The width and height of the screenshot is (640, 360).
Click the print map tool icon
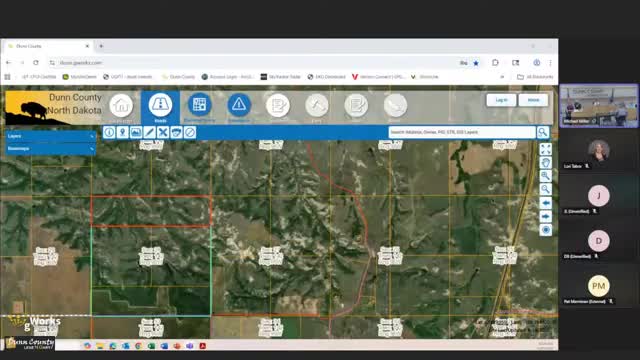pyautogui.click(x=176, y=132)
